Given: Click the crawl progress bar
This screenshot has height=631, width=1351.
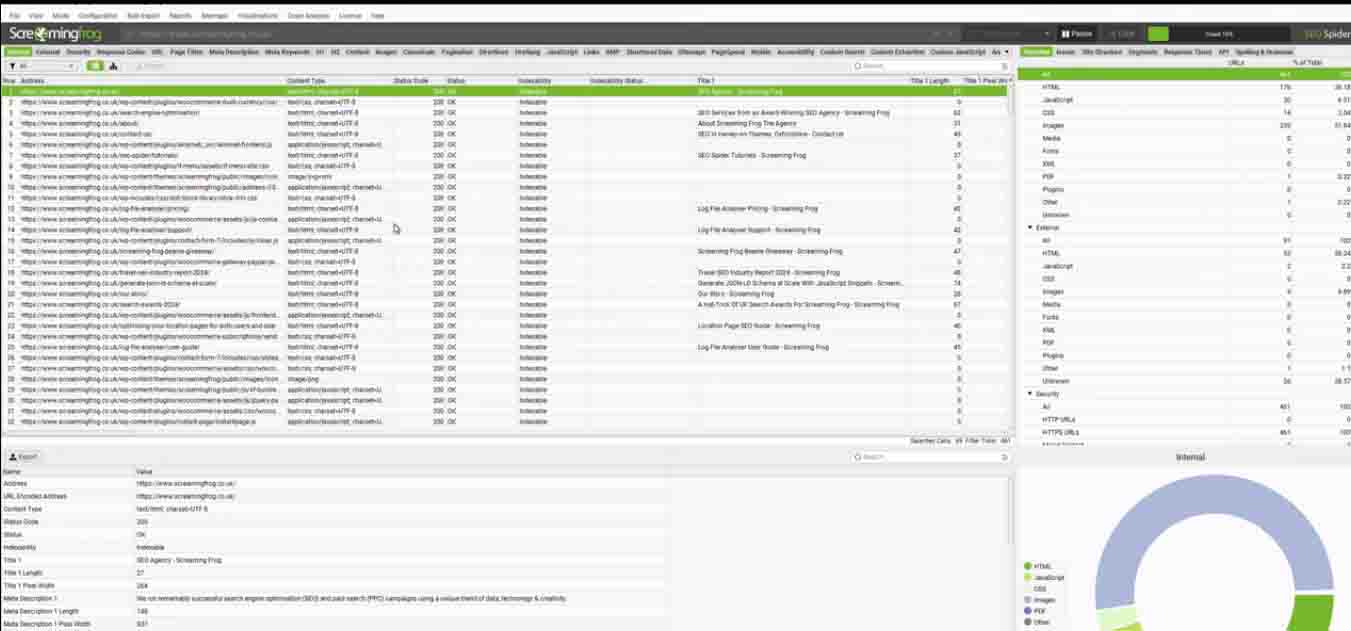Looking at the screenshot, I should tap(1221, 34).
